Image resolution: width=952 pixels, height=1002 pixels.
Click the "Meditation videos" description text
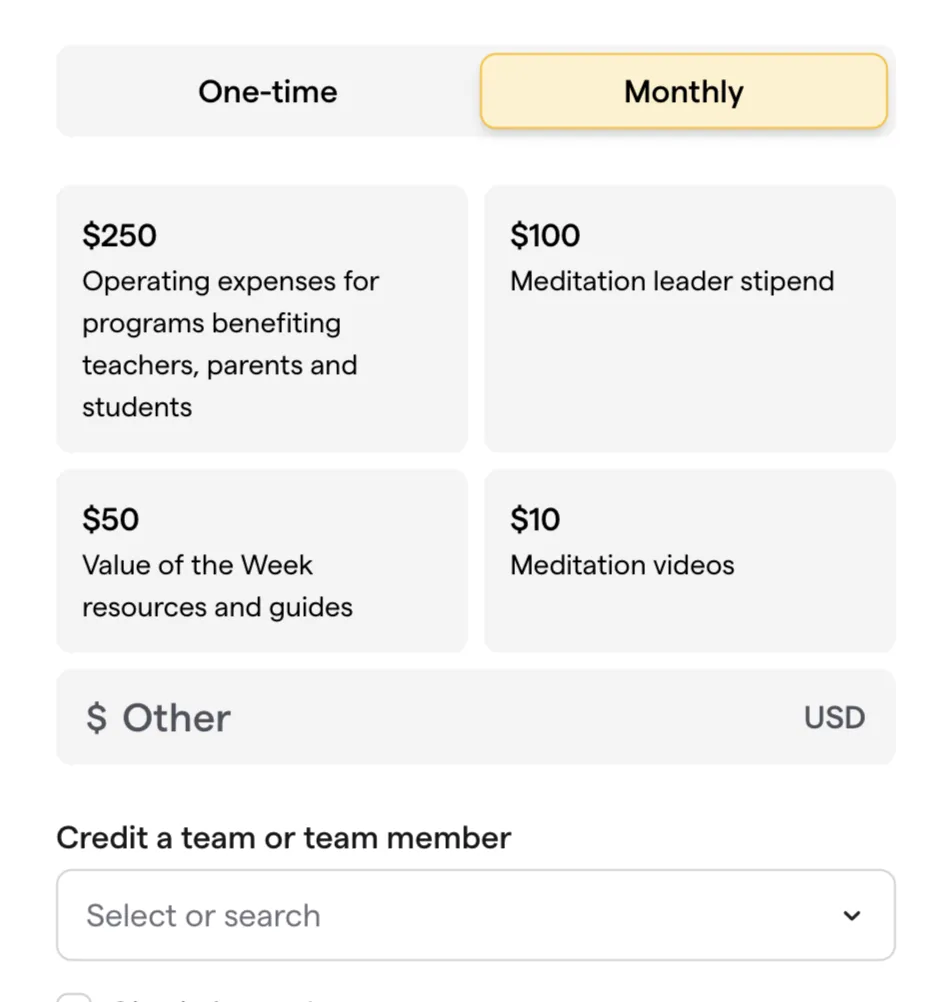tap(622, 565)
